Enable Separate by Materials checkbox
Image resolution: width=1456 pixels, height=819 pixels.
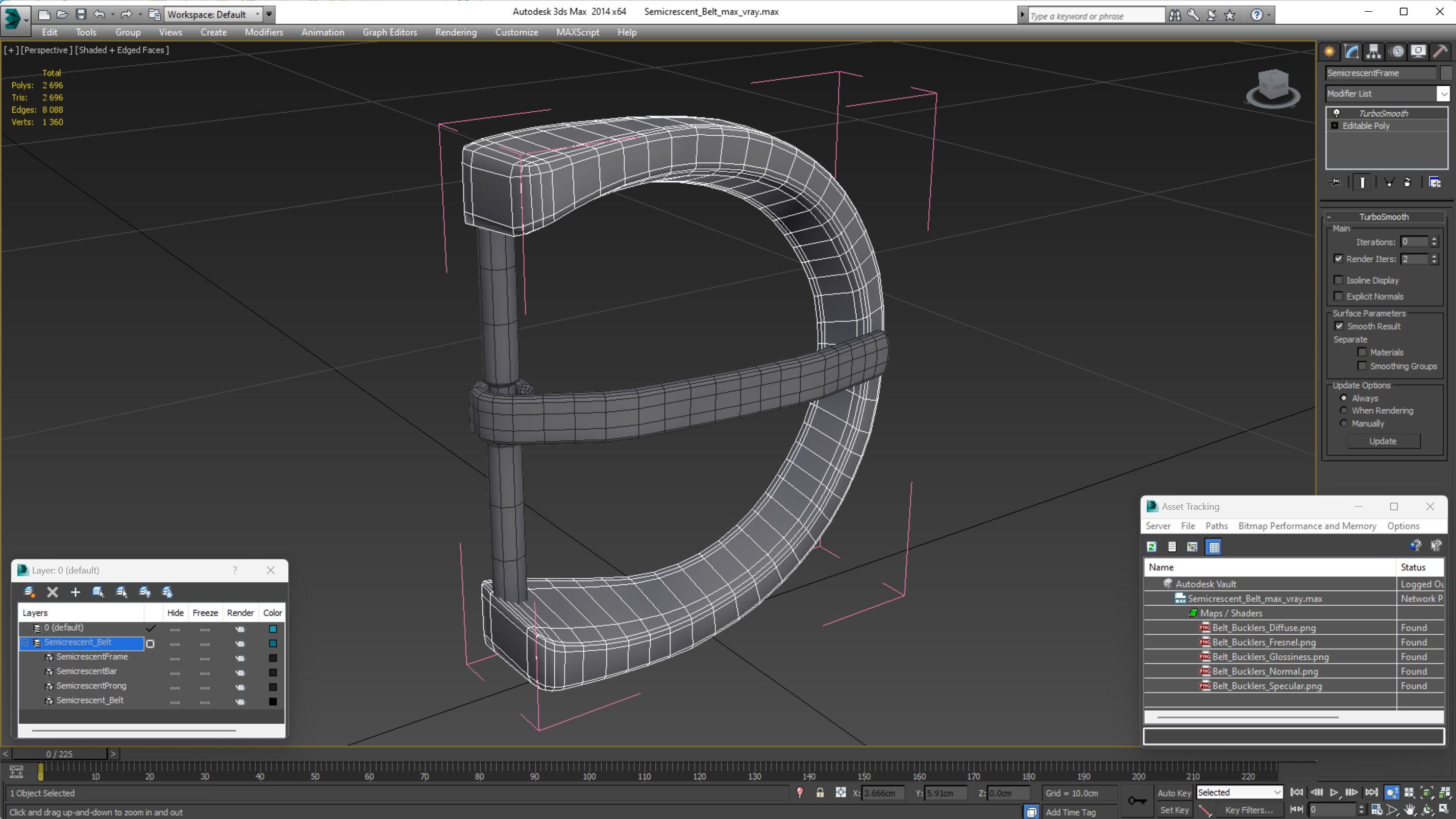point(1362,352)
